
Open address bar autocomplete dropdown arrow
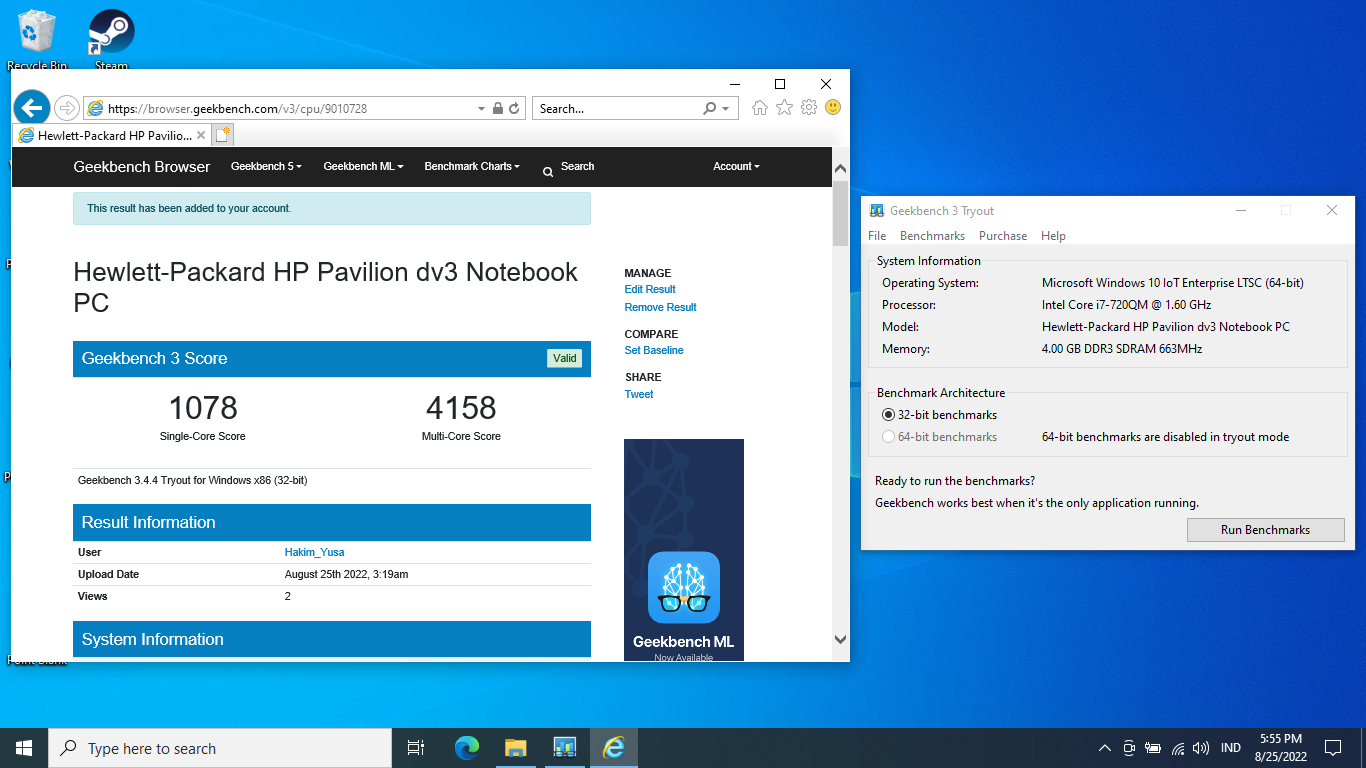pos(480,108)
